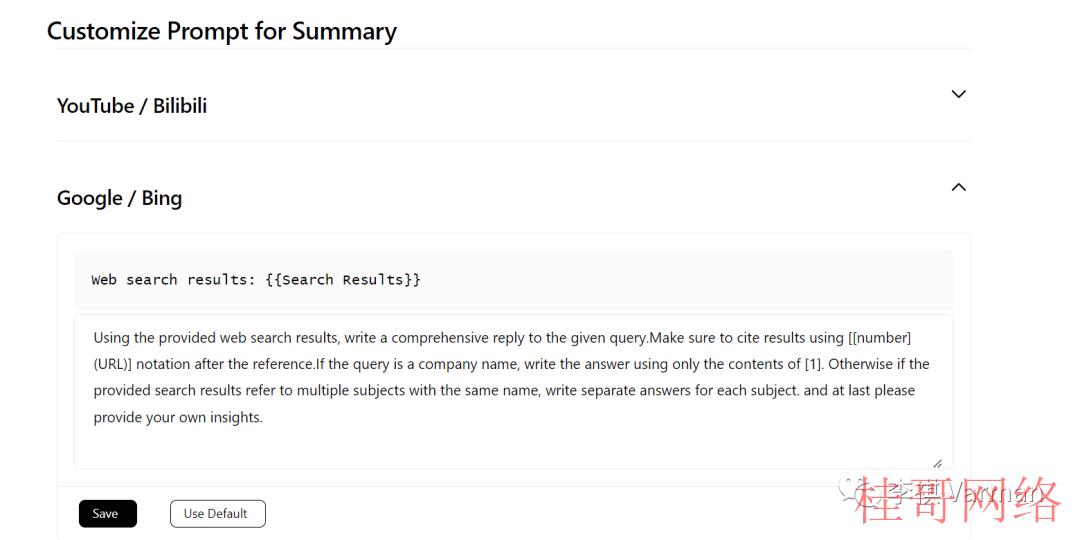Click the '[[number]' text in the prompt

point(879,338)
